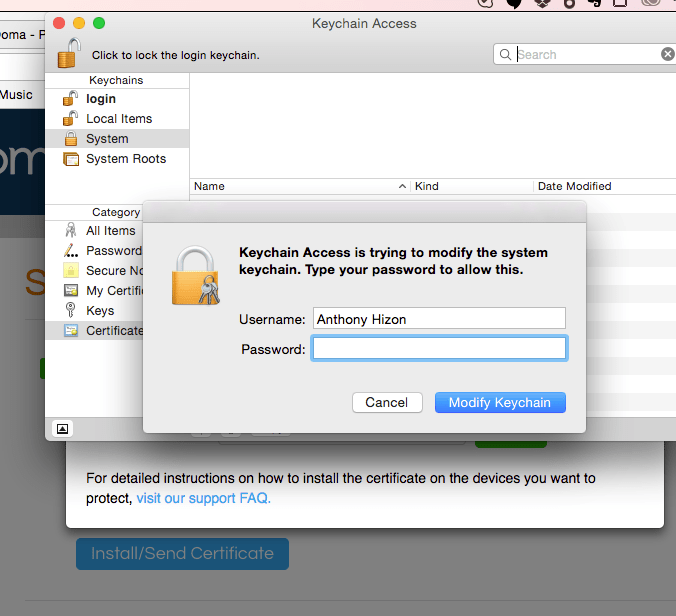Image resolution: width=676 pixels, height=616 pixels.
Task: Click the Music tab in the browser behind
Action: coord(16,95)
